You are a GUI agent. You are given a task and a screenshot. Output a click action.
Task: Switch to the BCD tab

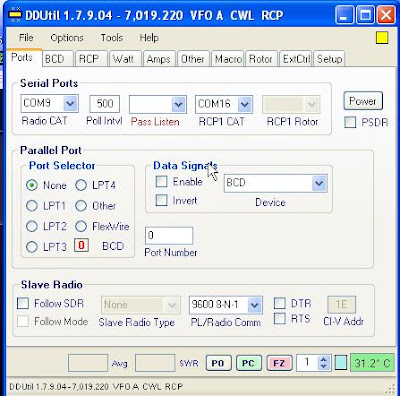57,59
